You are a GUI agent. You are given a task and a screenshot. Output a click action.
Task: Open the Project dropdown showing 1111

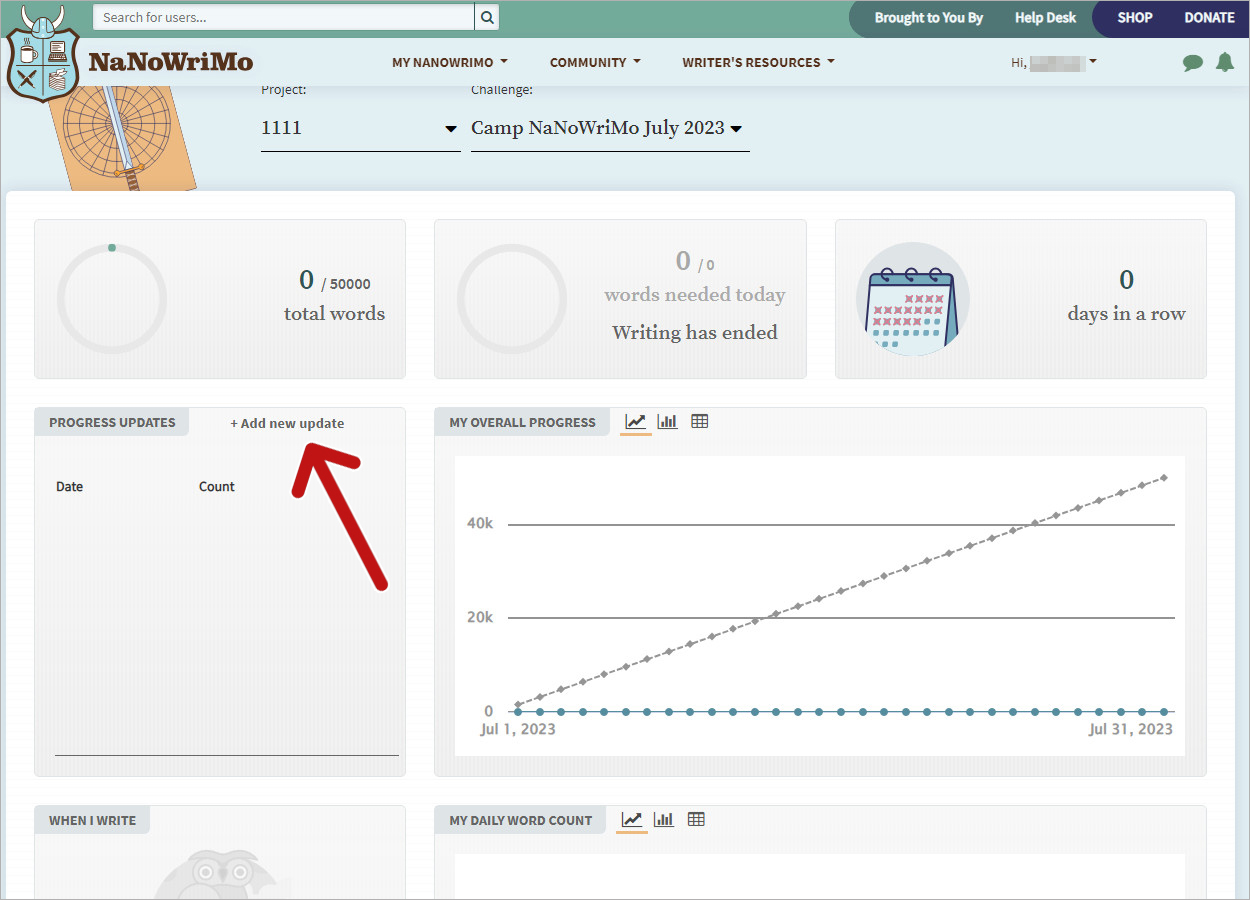[x=360, y=129]
